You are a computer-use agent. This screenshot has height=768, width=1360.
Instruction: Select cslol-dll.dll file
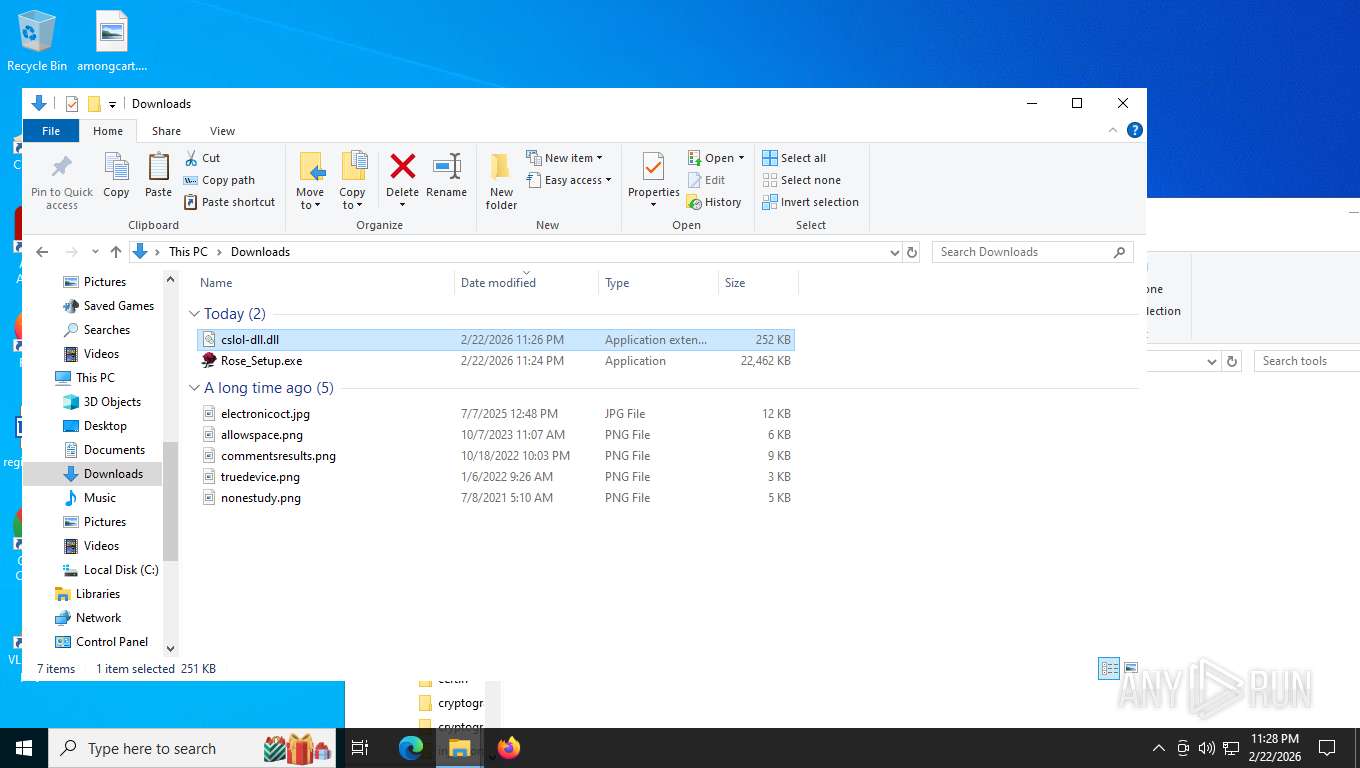(x=496, y=340)
